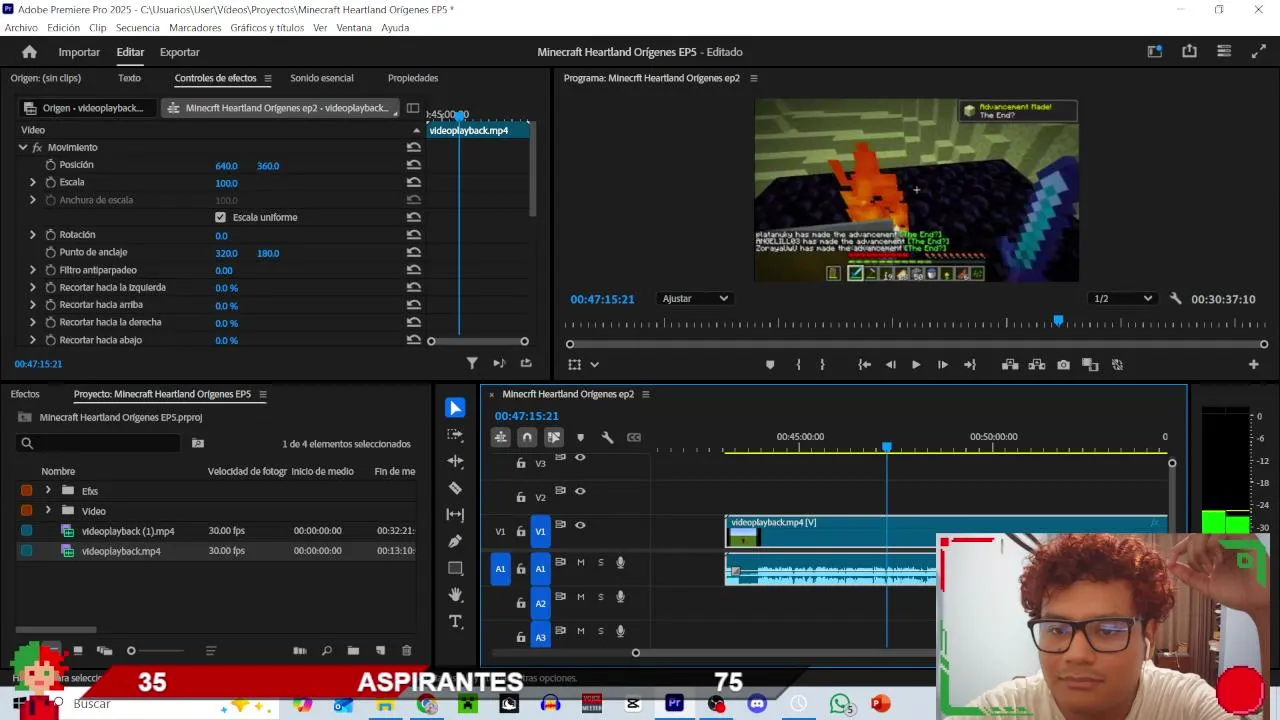The height and width of the screenshot is (720, 1280).
Task: Toggle Snap in timeline
Action: 527,437
